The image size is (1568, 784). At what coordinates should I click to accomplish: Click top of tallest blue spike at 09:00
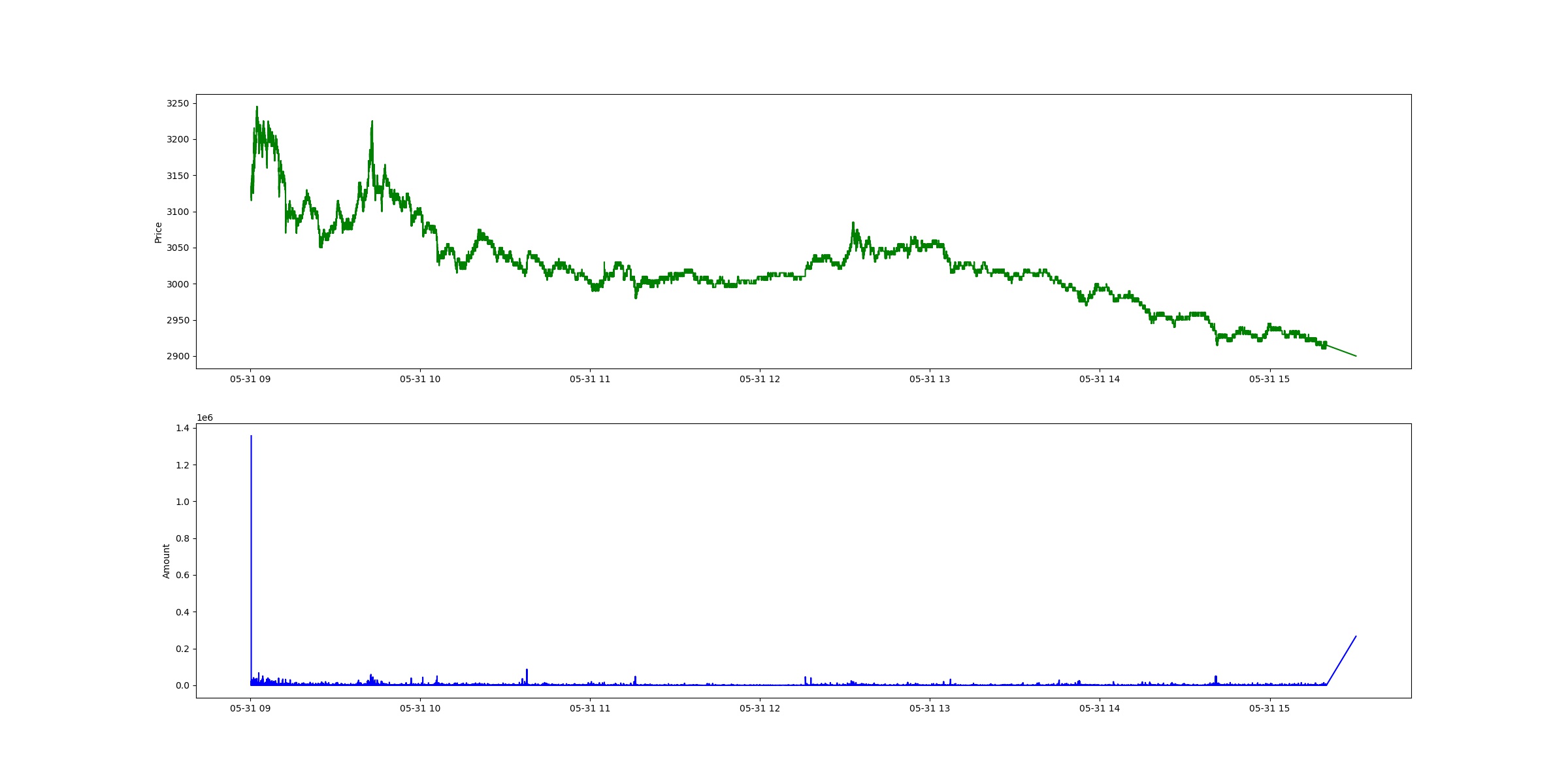pos(251,436)
